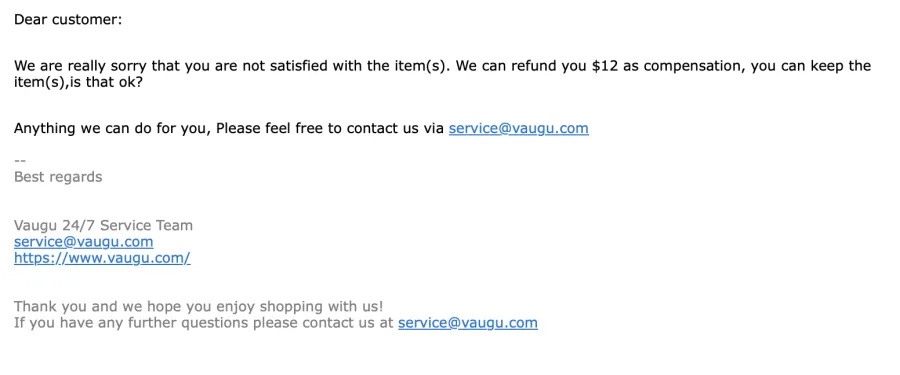900x375 pixels.
Task: Click the 'Please feel free to contact us' phrase
Action: pos(317,128)
